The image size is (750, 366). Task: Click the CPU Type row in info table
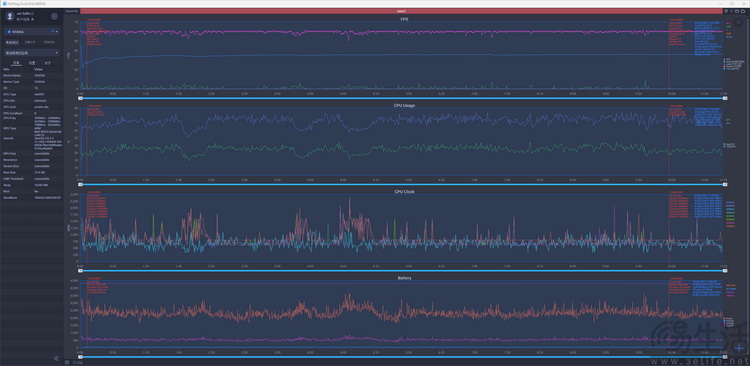coord(32,94)
